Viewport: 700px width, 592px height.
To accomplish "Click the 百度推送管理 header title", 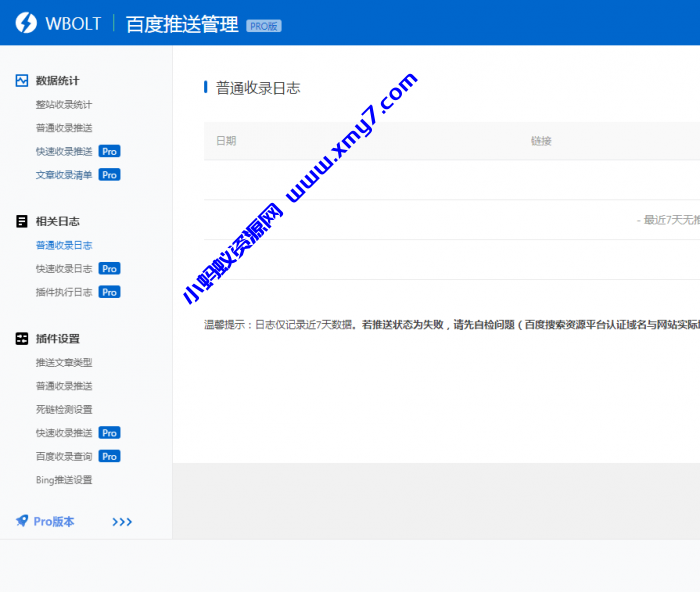I will 182,24.
